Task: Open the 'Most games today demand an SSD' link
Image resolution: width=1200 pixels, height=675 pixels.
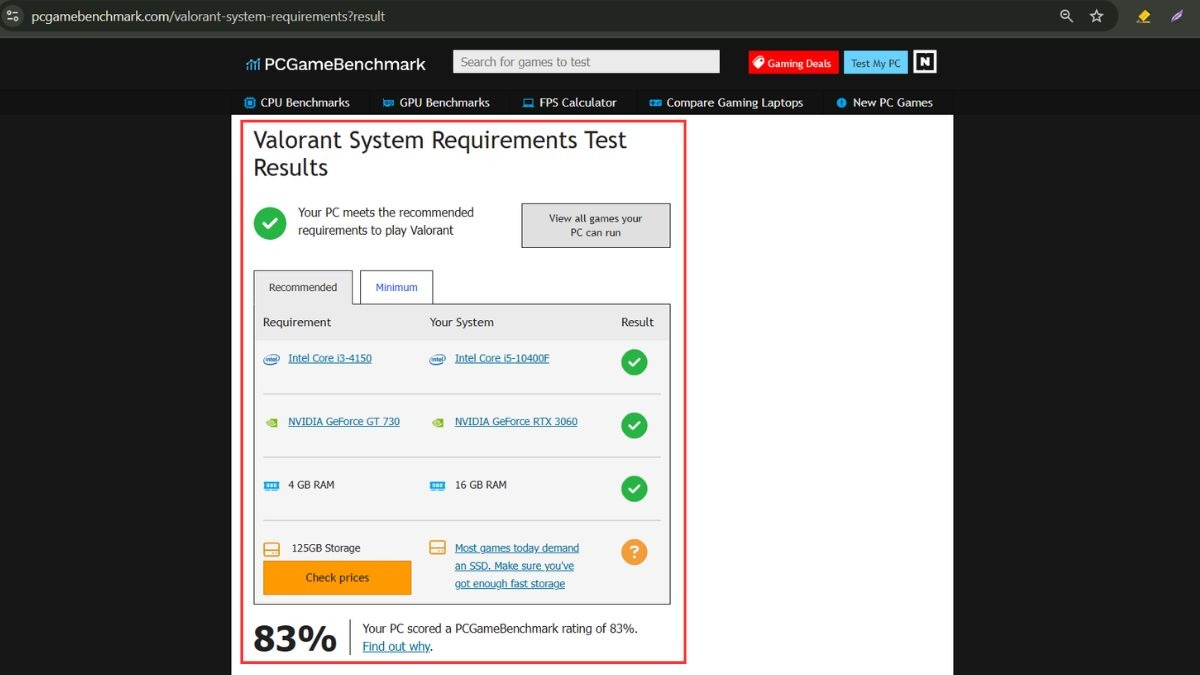Action: (x=517, y=566)
